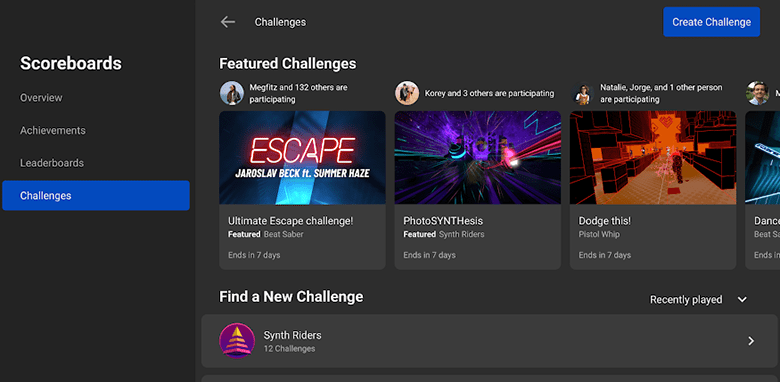Select the Dodge this! Pistol Whip thumbnail

[x=653, y=158]
